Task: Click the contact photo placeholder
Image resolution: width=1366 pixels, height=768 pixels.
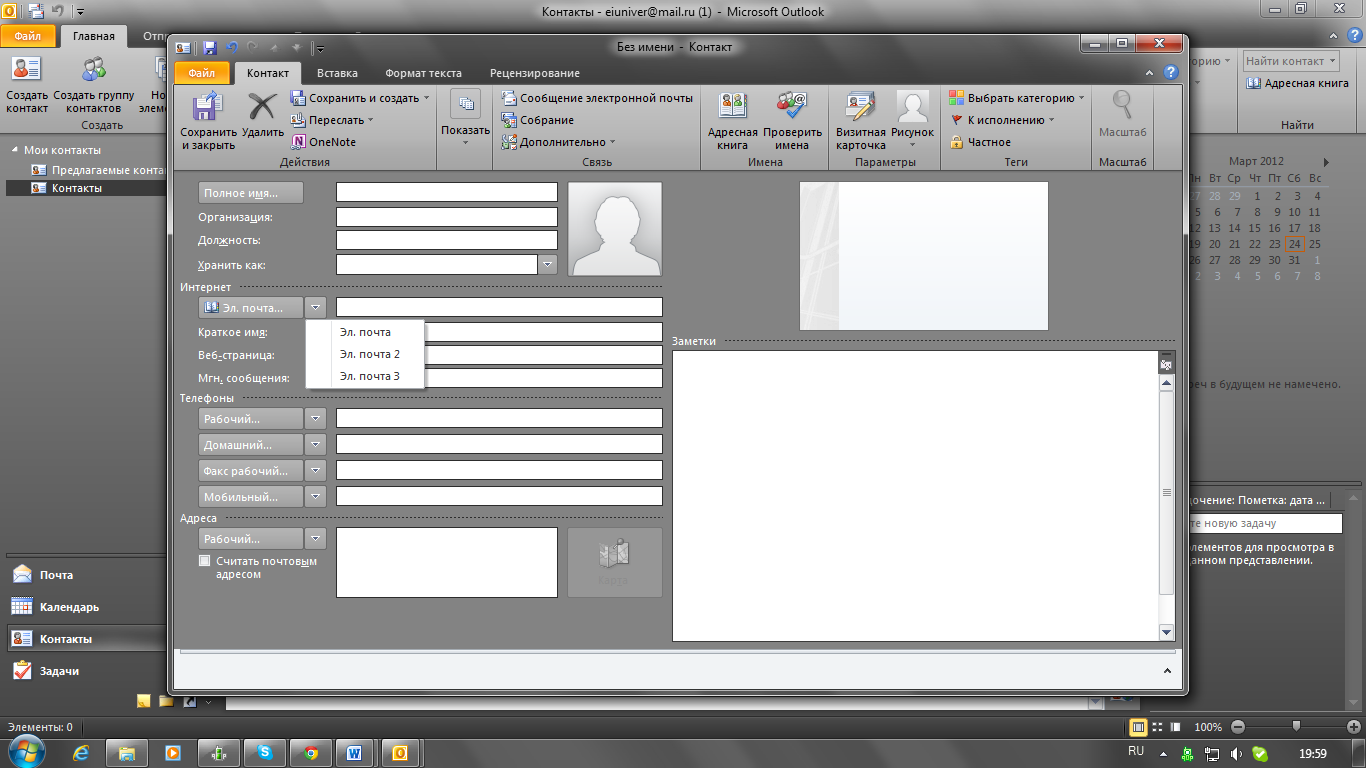Action: click(614, 229)
